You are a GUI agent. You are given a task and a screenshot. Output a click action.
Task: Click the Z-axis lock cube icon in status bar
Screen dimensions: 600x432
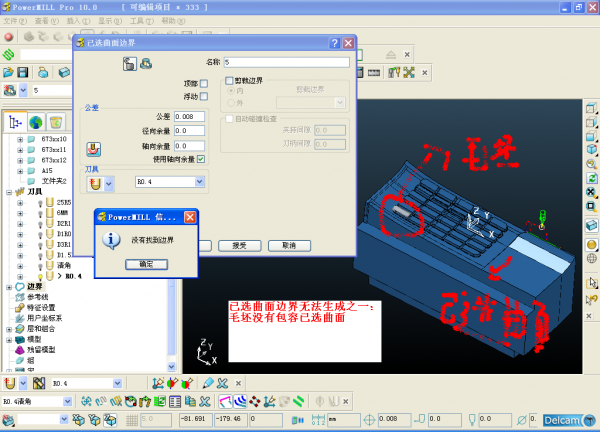pos(110,420)
